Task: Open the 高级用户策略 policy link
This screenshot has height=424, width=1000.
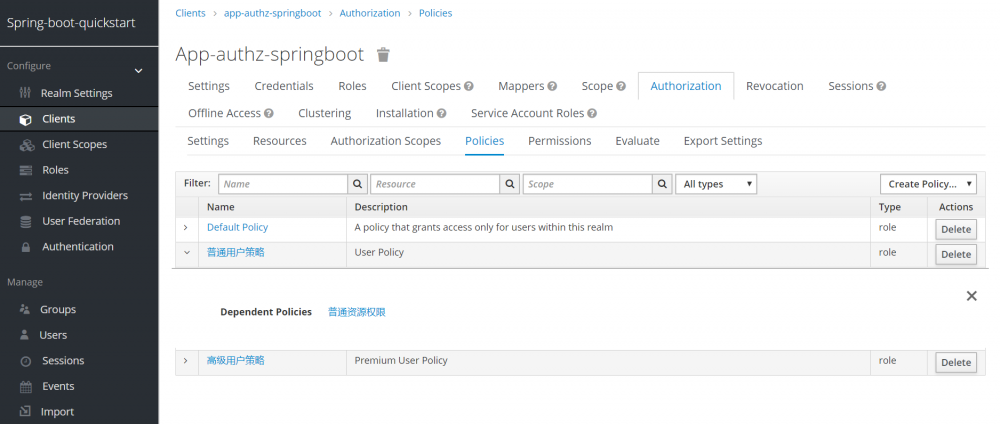Action: tap(235, 361)
